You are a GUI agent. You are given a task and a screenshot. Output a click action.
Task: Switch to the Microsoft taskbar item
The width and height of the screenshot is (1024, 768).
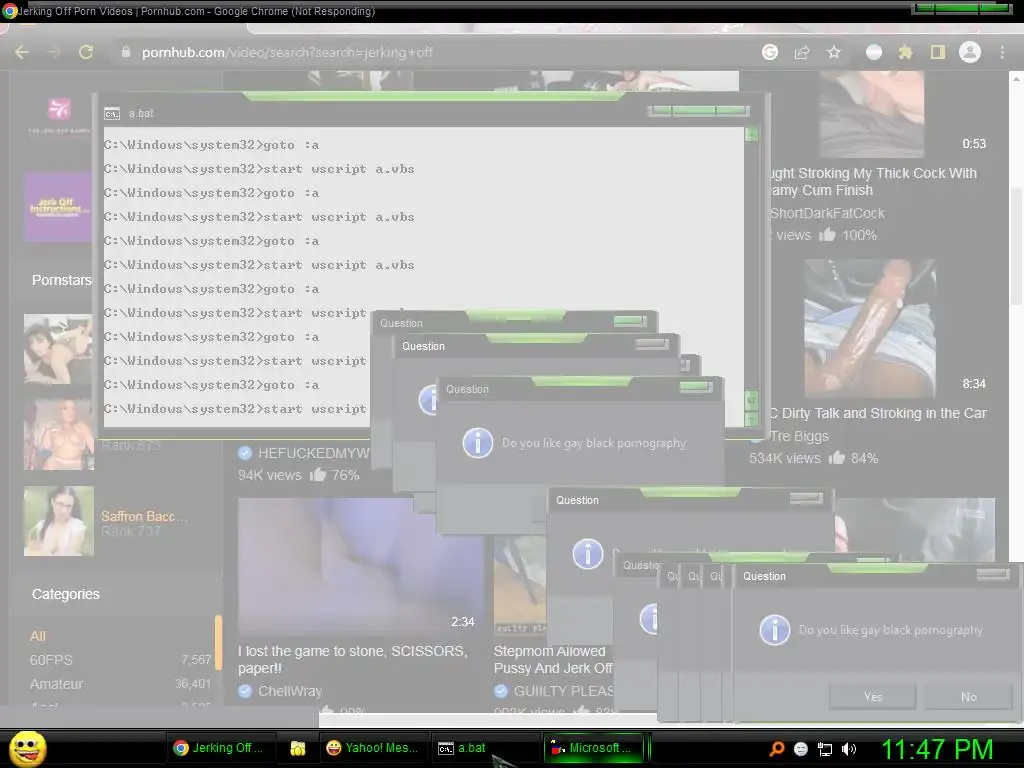pyautogui.click(x=592, y=748)
